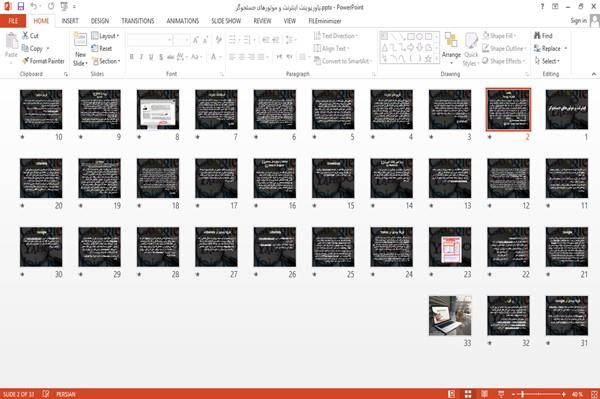
Task: Click Sign in link
Action: point(578,21)
